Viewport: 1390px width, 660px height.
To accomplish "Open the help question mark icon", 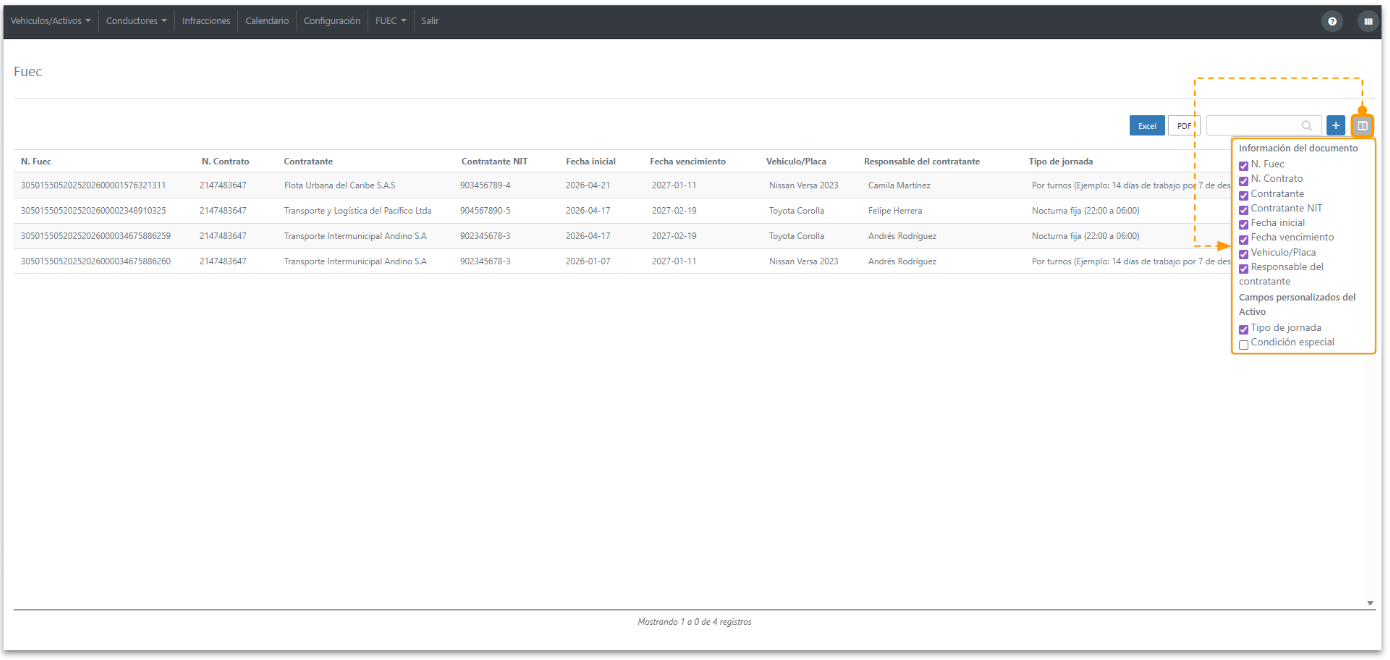I will 1332,21.
